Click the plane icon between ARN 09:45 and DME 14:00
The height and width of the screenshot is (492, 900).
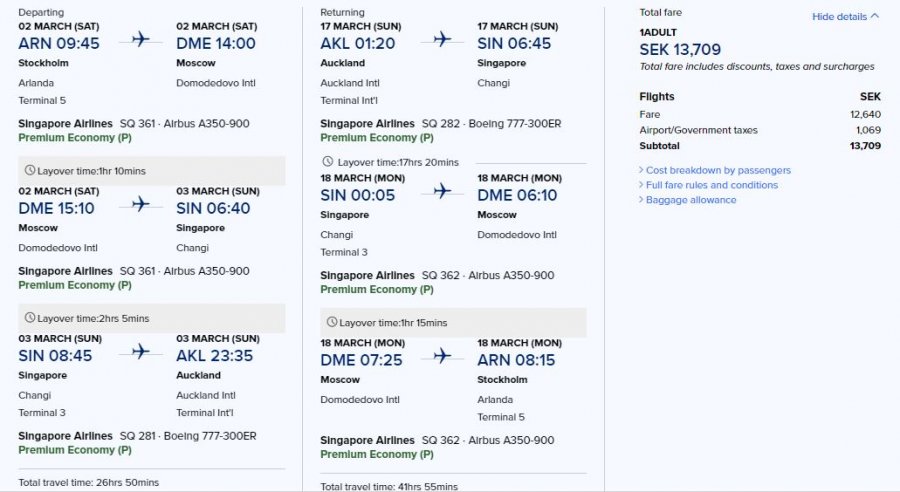[x=140, y=39]
